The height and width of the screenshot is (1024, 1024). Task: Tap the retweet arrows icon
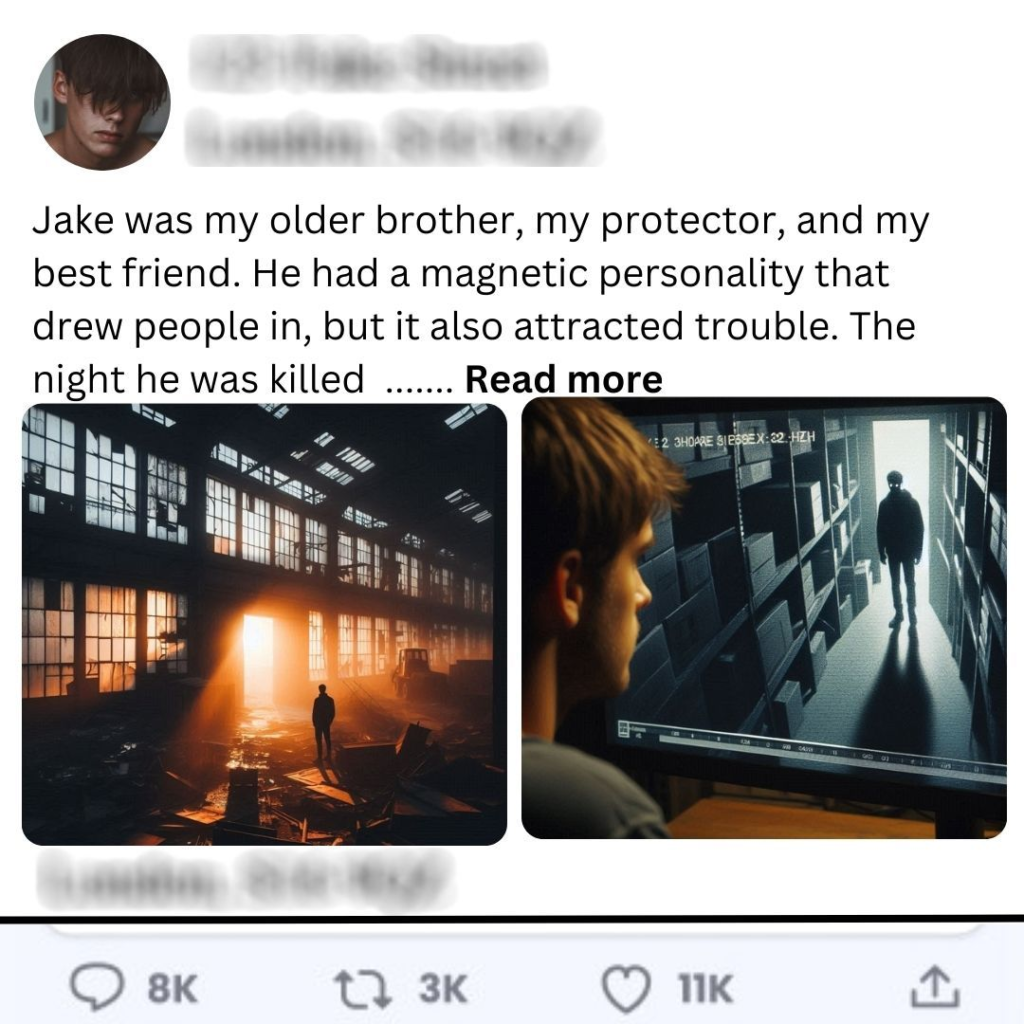pos(363,989)
